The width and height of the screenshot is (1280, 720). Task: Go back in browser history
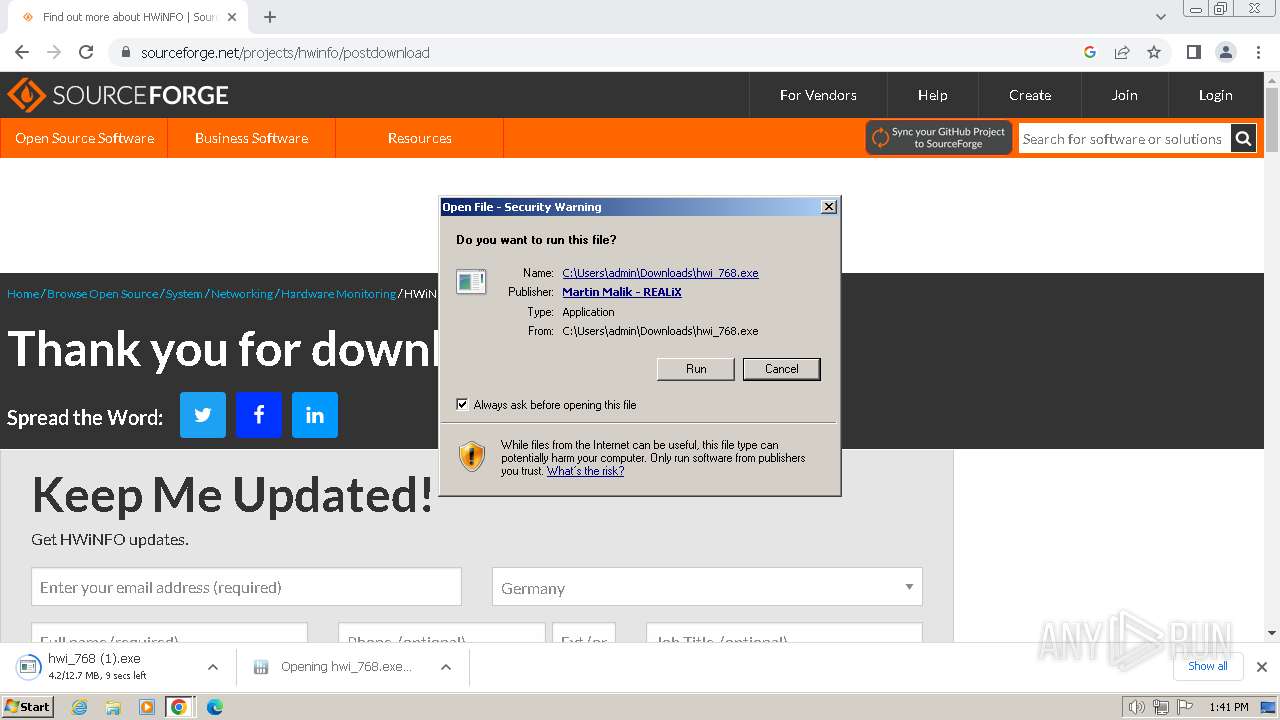click(x=22, y=52)
